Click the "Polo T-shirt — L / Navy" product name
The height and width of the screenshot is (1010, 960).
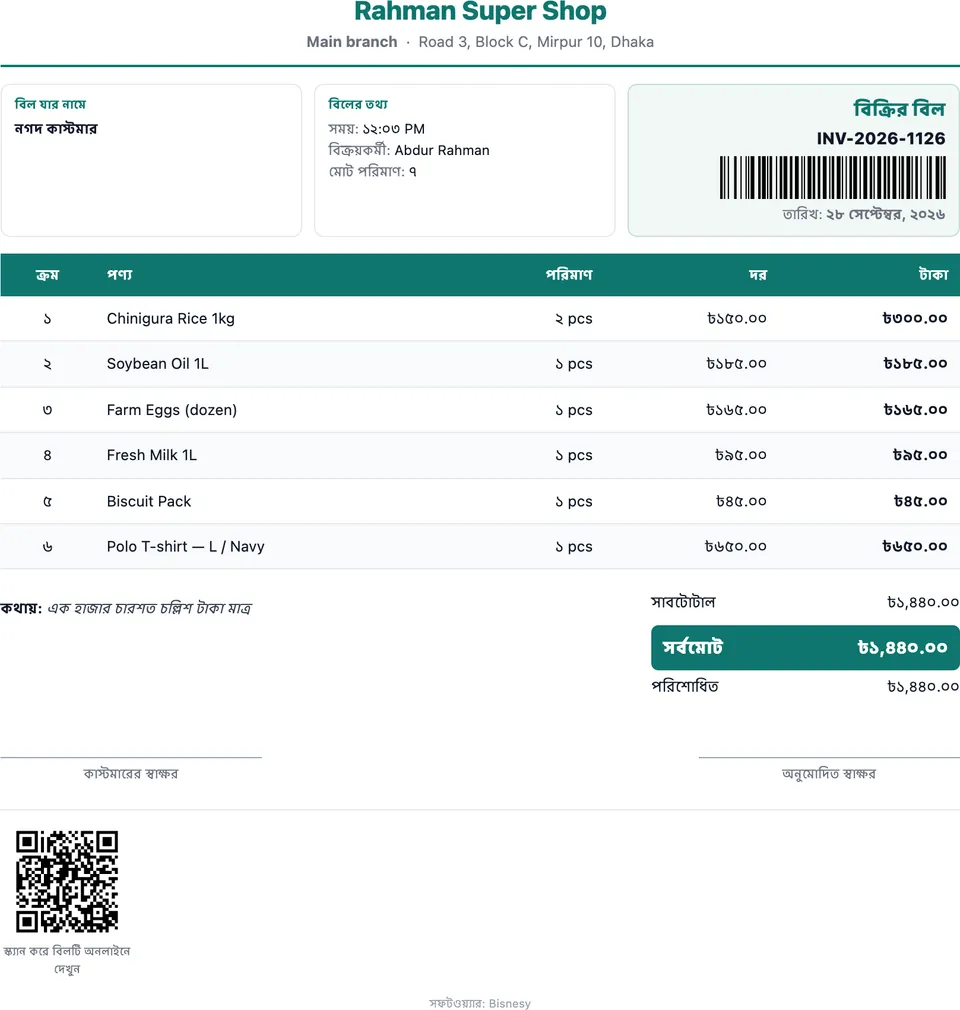point(186,546)
